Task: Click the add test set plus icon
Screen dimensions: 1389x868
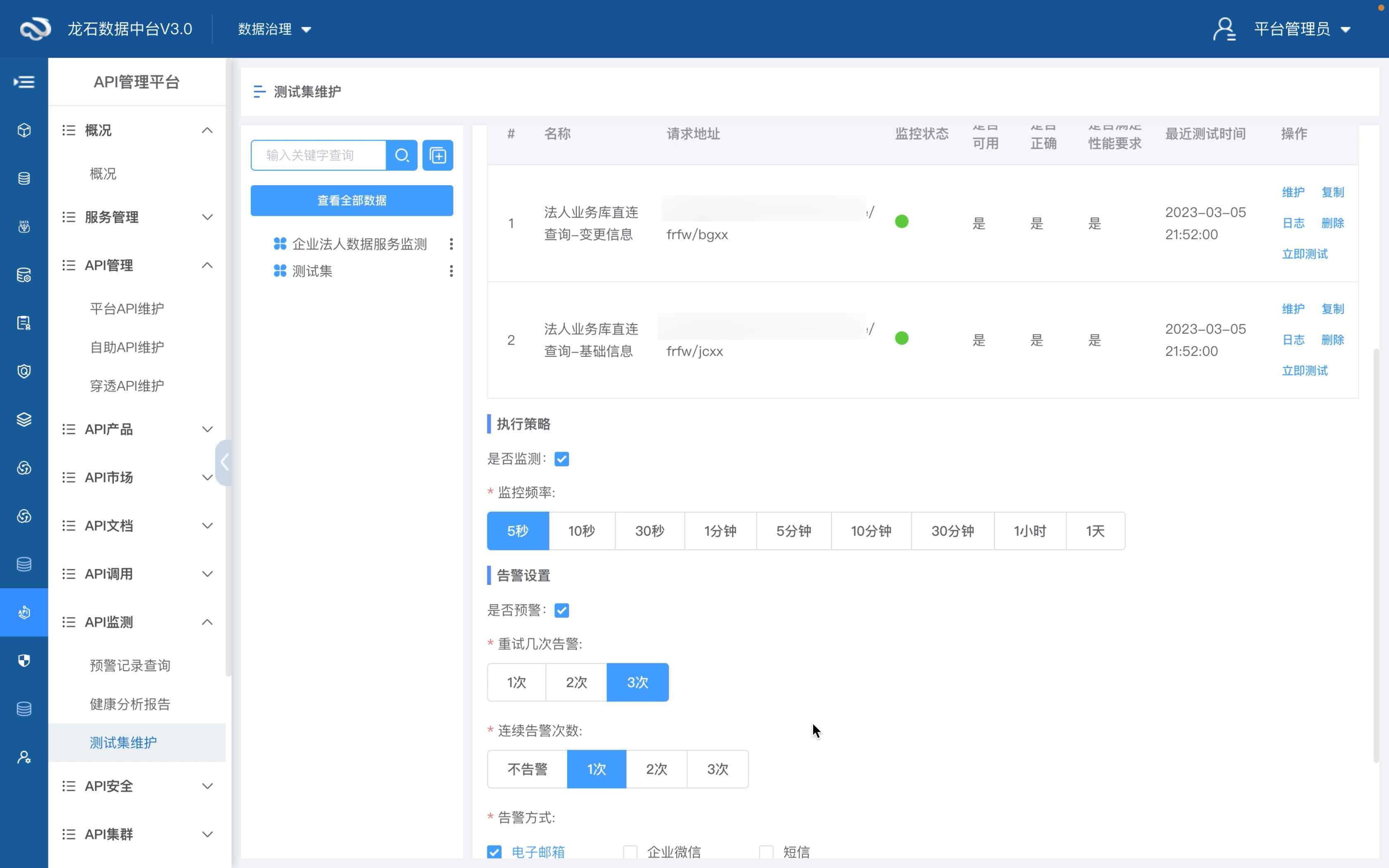Action: coord(437,155)
